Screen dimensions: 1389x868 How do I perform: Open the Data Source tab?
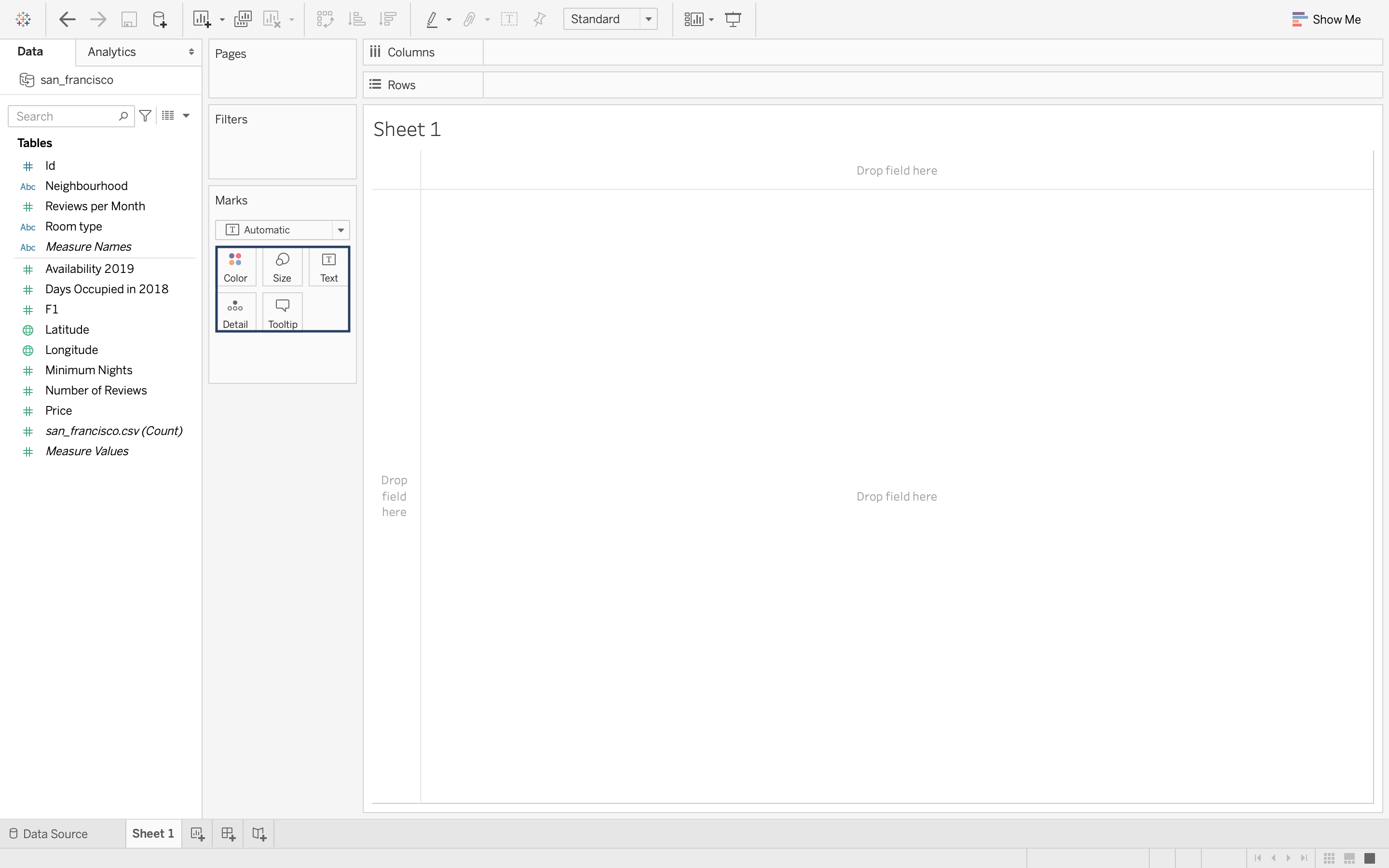tap(49, 834)
